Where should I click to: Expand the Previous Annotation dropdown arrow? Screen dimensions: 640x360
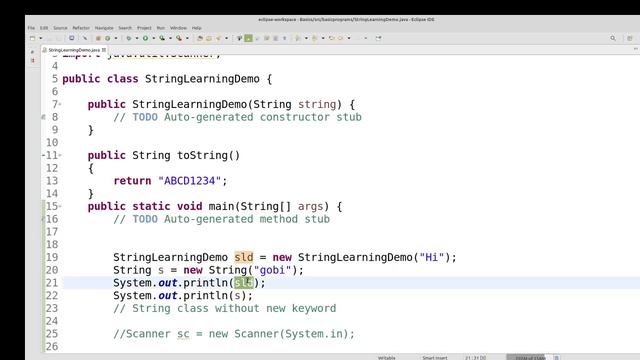point(323,38)
